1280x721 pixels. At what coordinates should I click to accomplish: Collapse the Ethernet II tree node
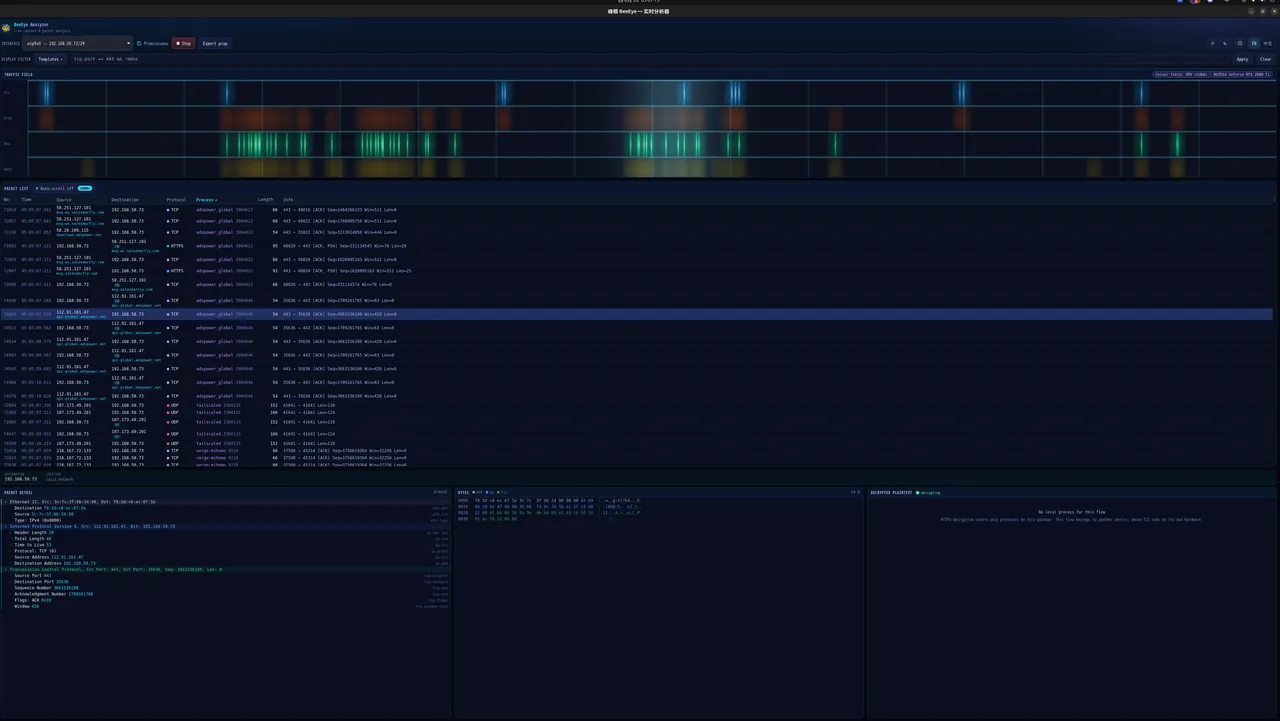pos(5,501)
